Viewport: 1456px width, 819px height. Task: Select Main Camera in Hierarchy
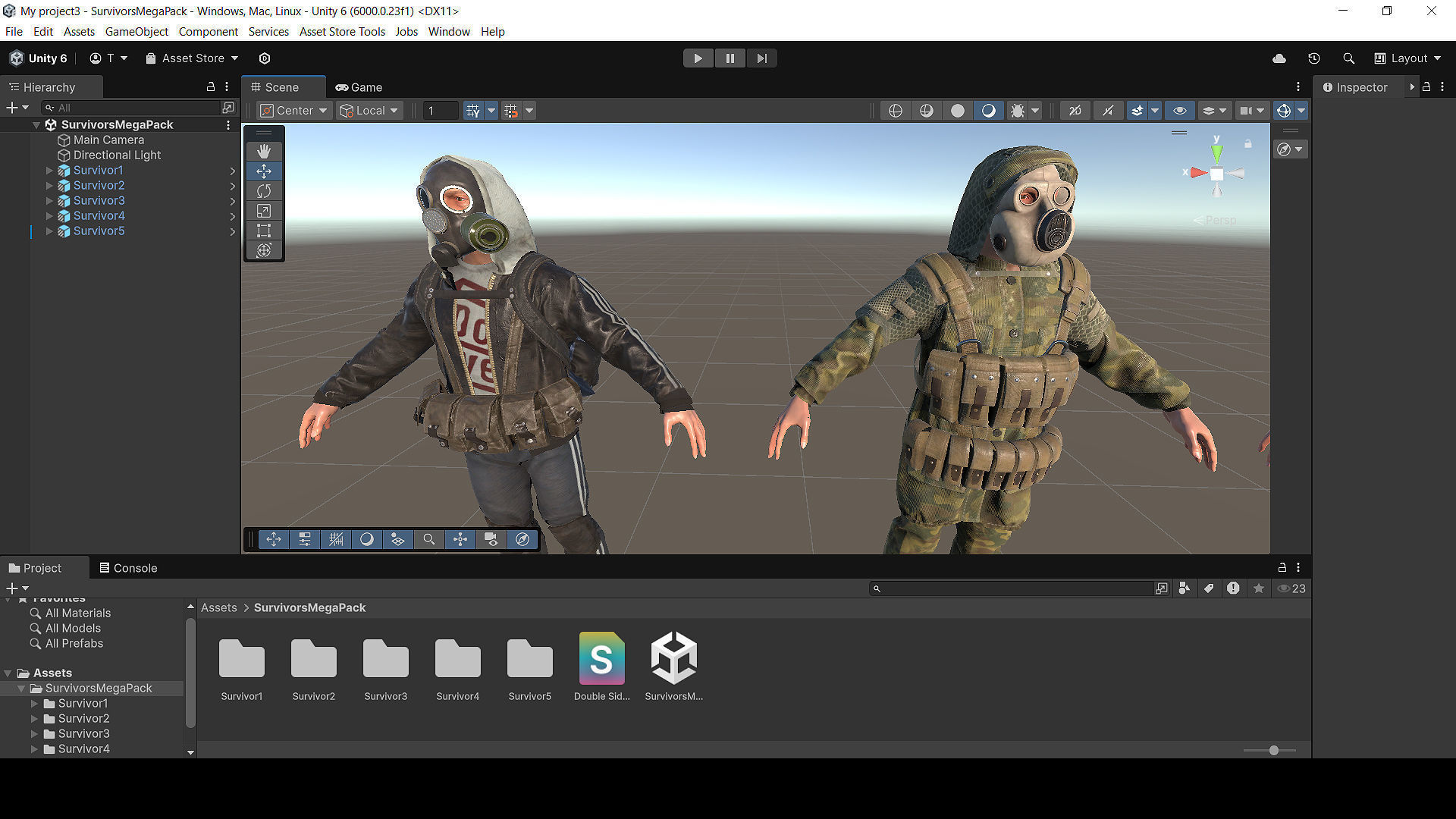[x=108, y=140]
